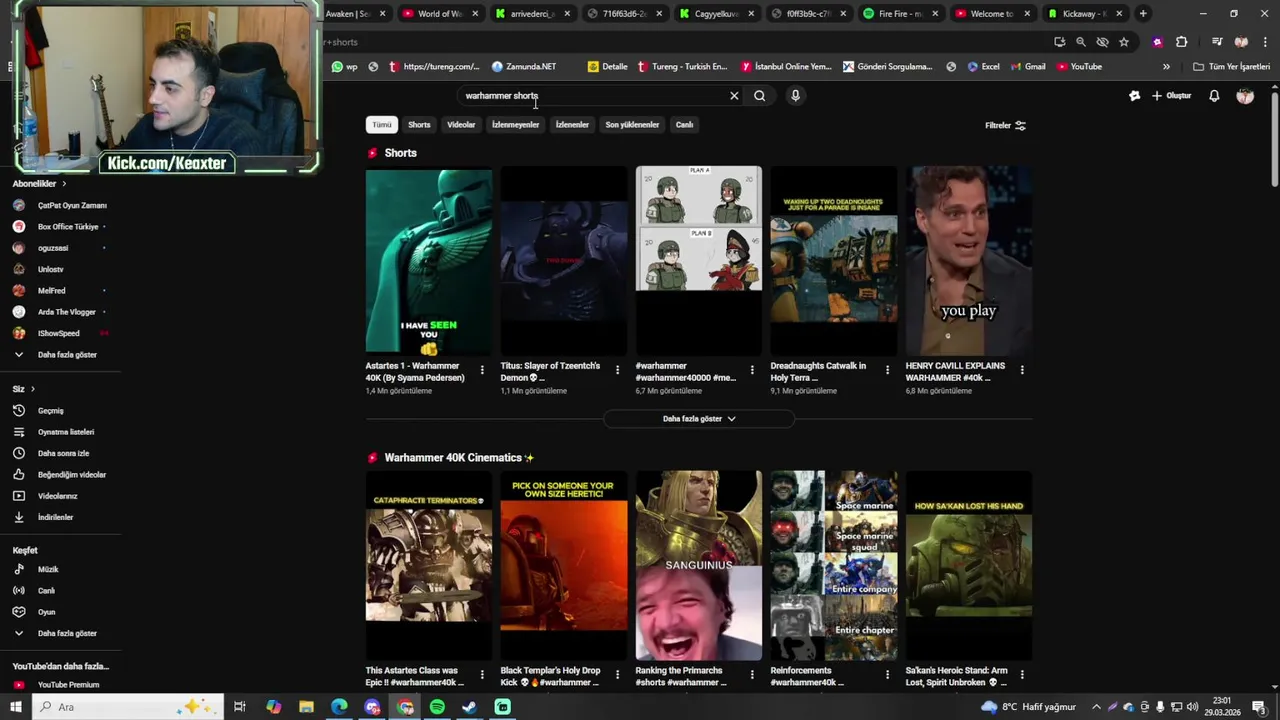Select the Videolar filter chip

461,125
